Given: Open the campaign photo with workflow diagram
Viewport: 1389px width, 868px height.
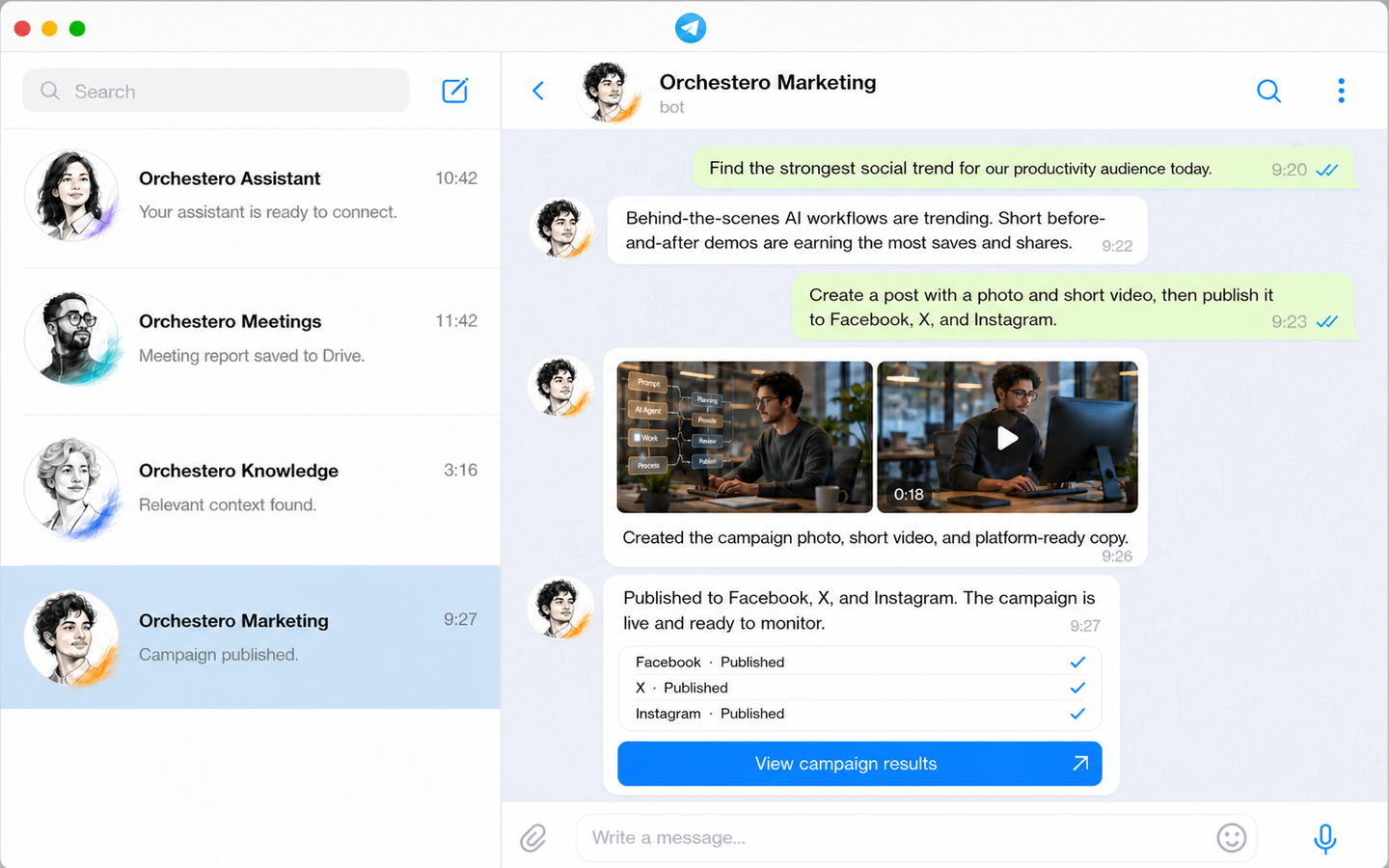Looking at the screenshot, I should tap(745, 437).
